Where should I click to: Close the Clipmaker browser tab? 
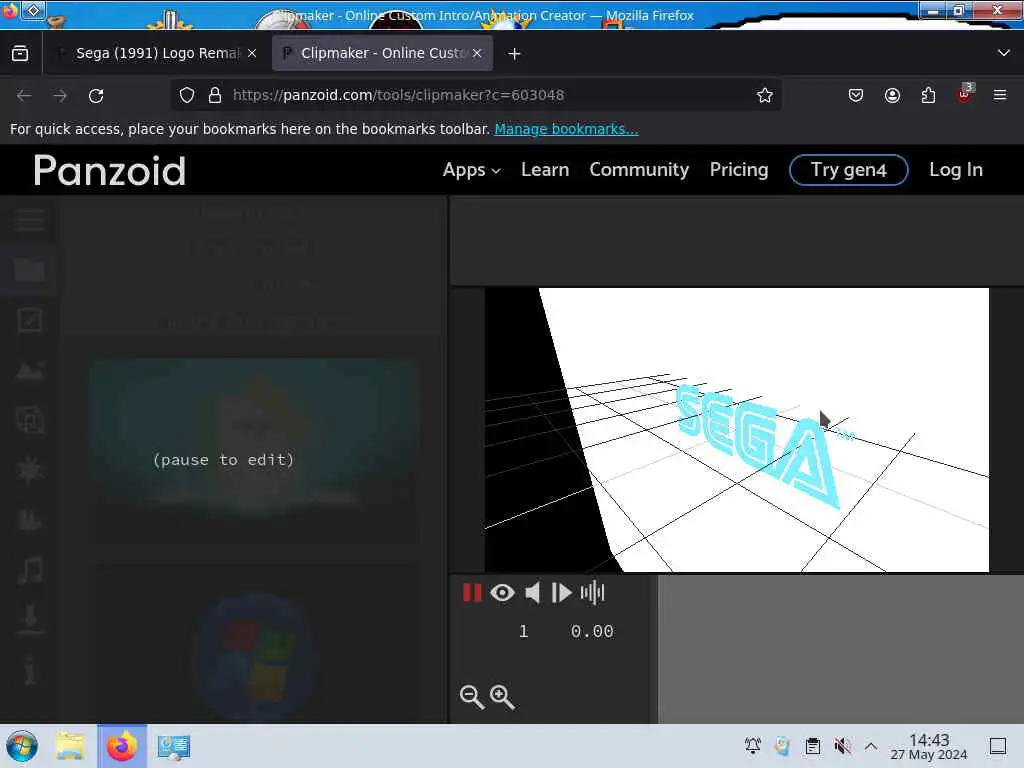(477, 54)
